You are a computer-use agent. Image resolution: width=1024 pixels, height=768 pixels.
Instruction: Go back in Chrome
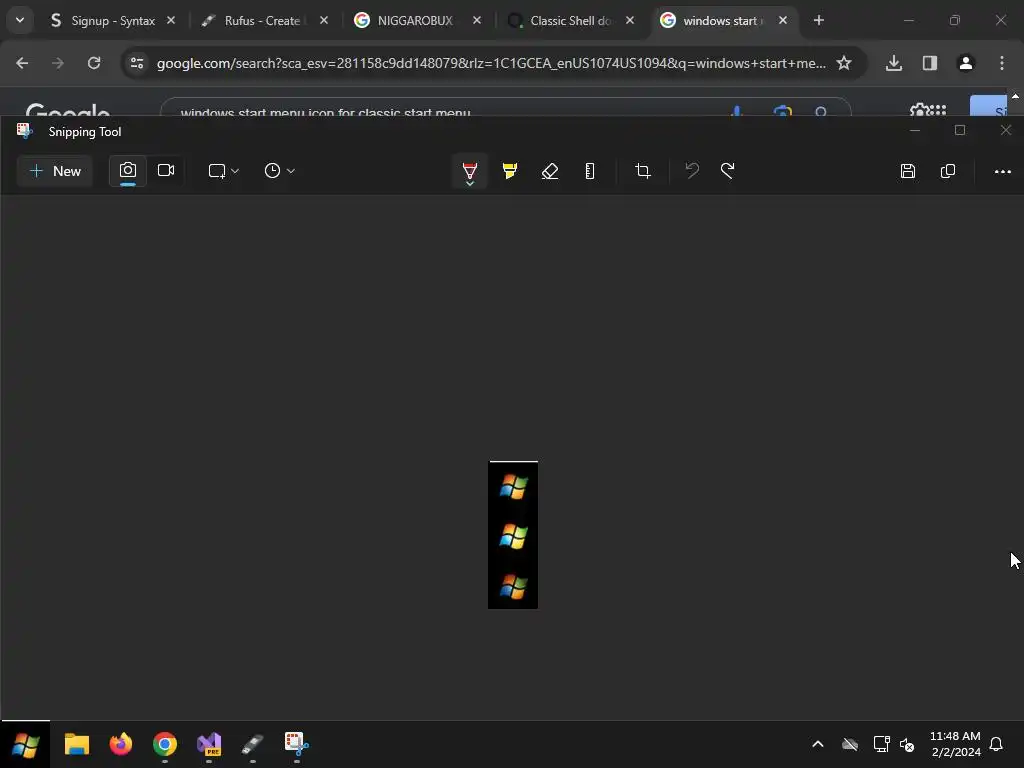tap(22, 63)
